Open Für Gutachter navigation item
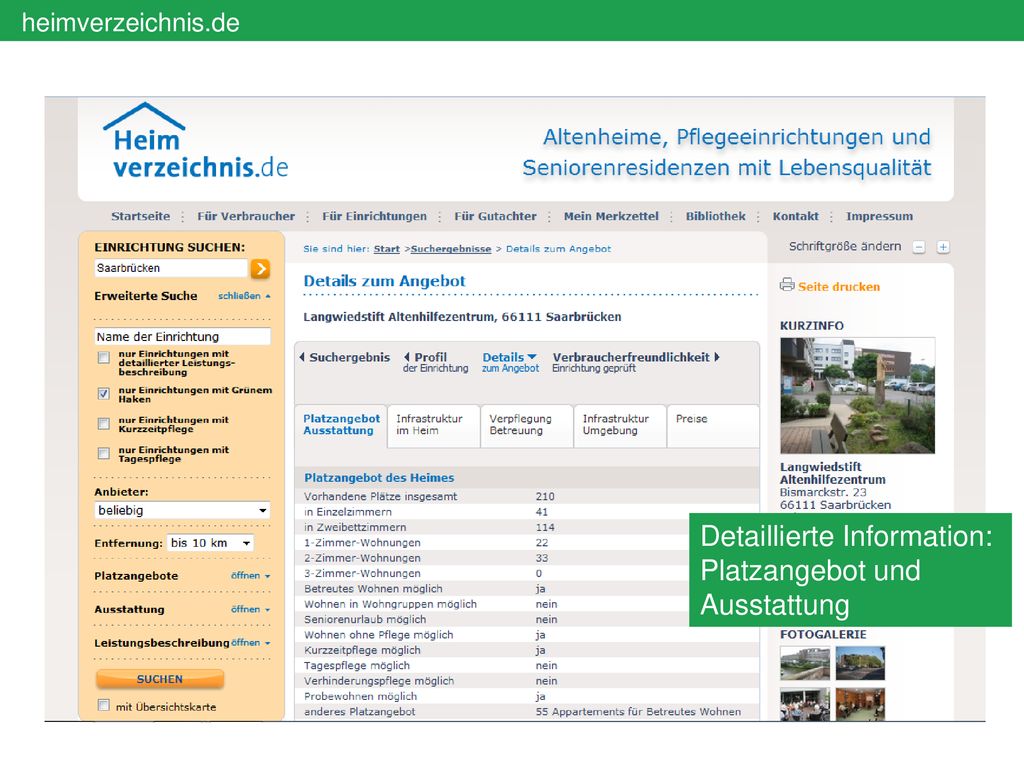The height and width of the screenshot is (768, 1024). point(495,216)
